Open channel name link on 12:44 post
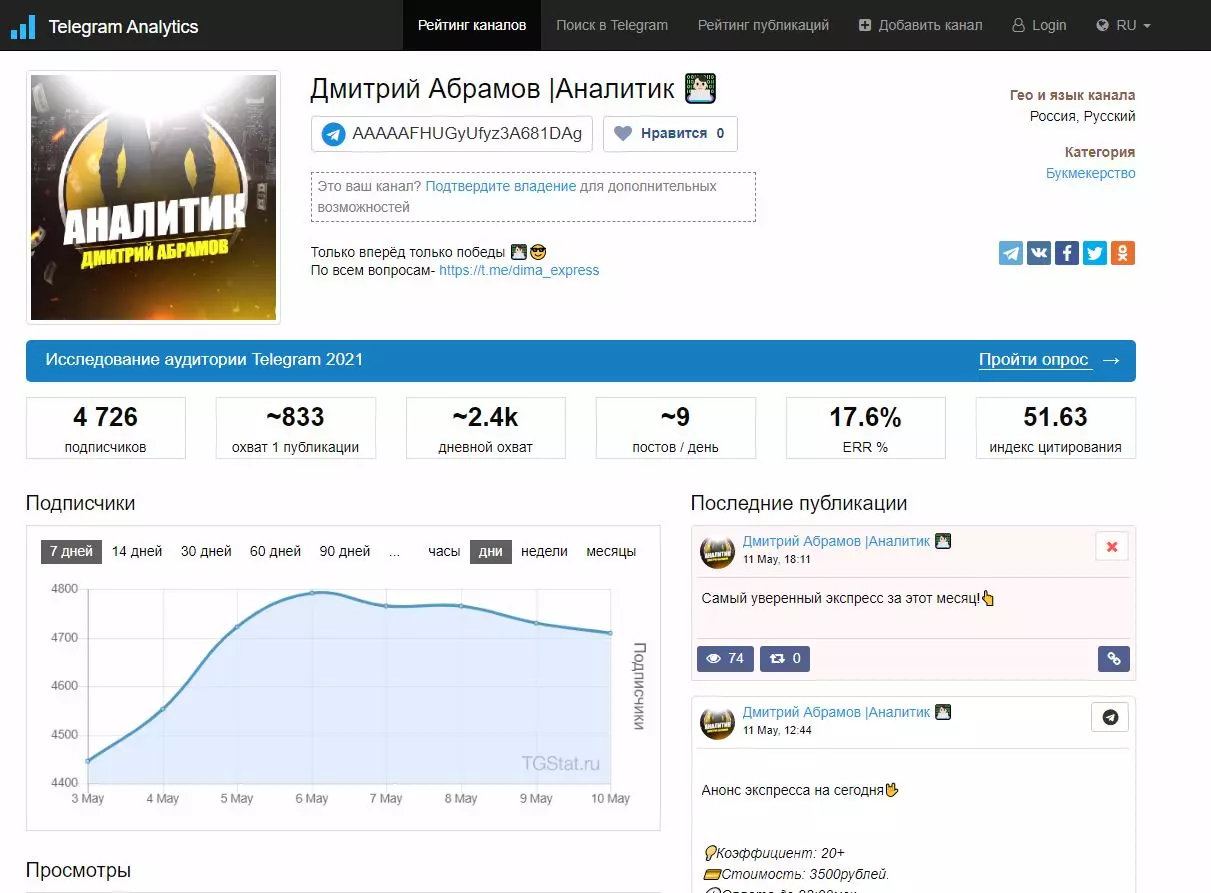 836,712
